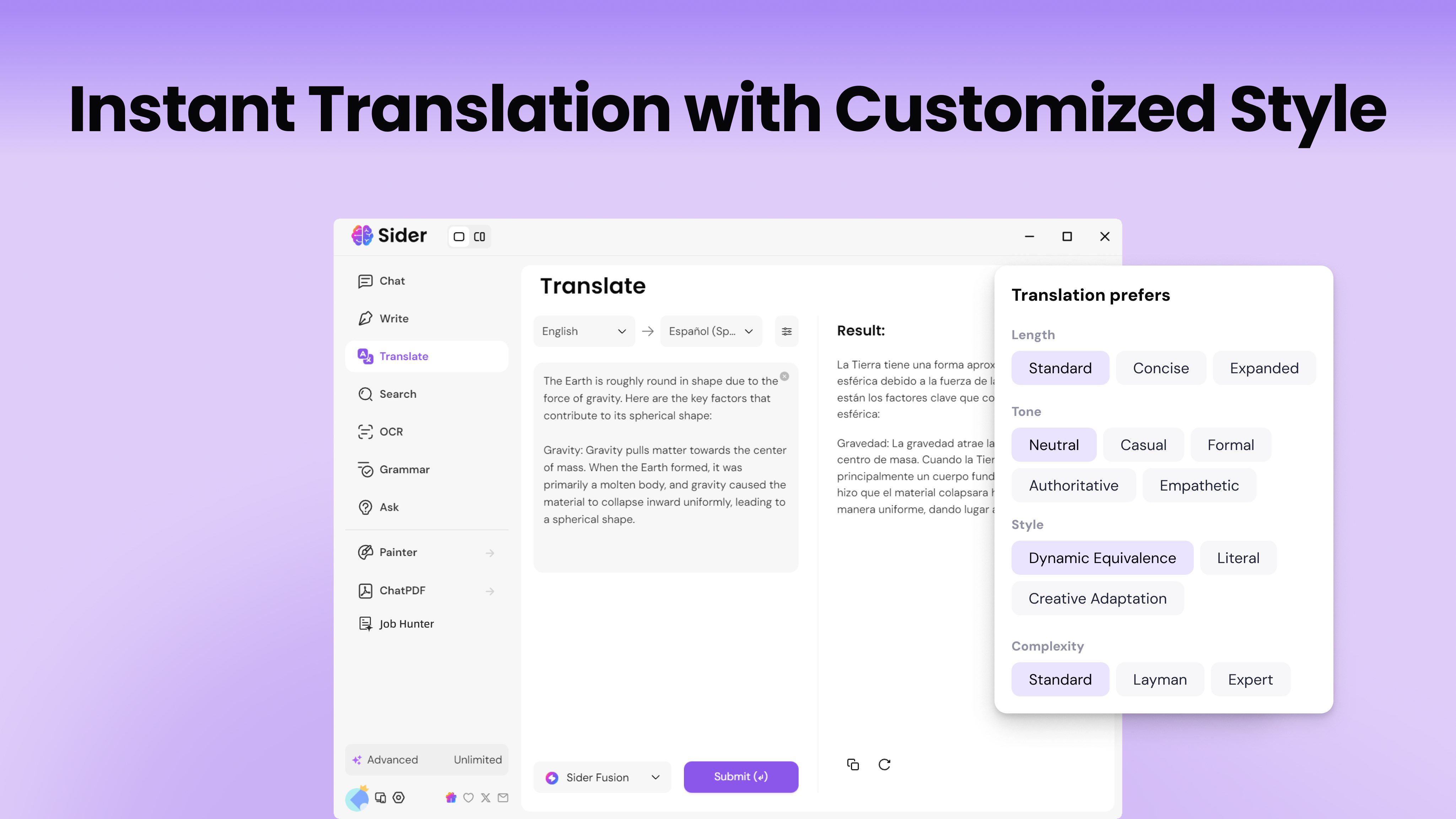1456x819 pixels.
Task: Click the Advanced Unlimited plan badge
Action: (427, 760)
